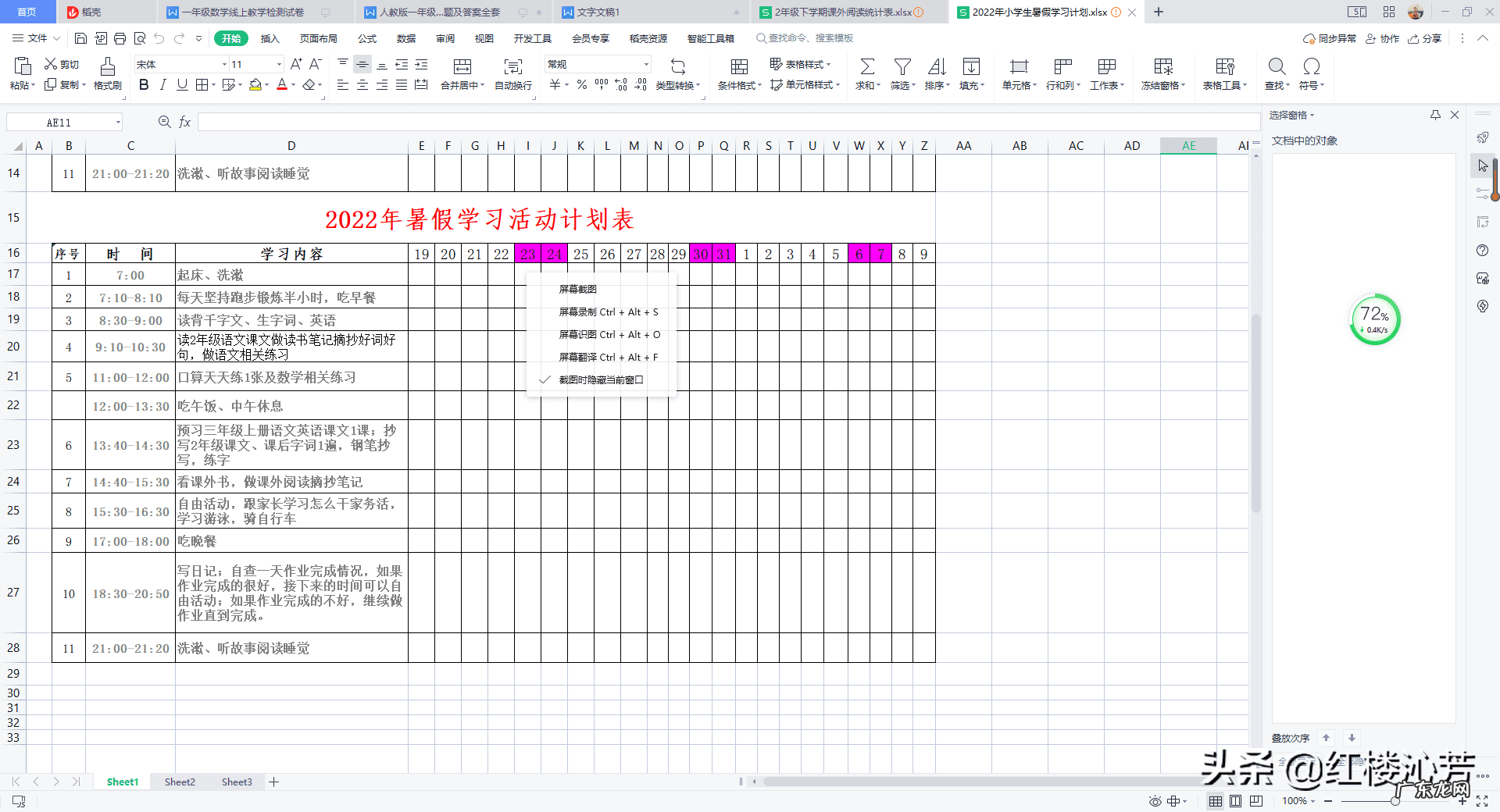The image size is (1500, 812).
Task: Switch to the 插入 ribbon tab
Action: coord(270,38)
